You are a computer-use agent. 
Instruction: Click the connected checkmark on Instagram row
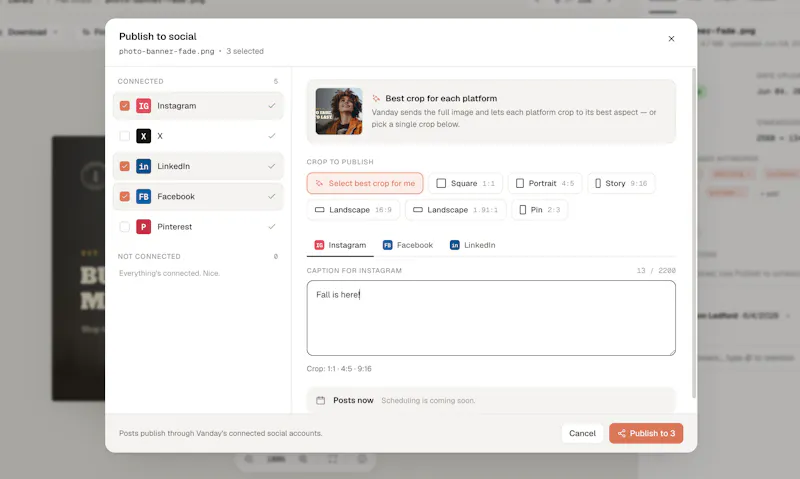[x=272, y=106]
